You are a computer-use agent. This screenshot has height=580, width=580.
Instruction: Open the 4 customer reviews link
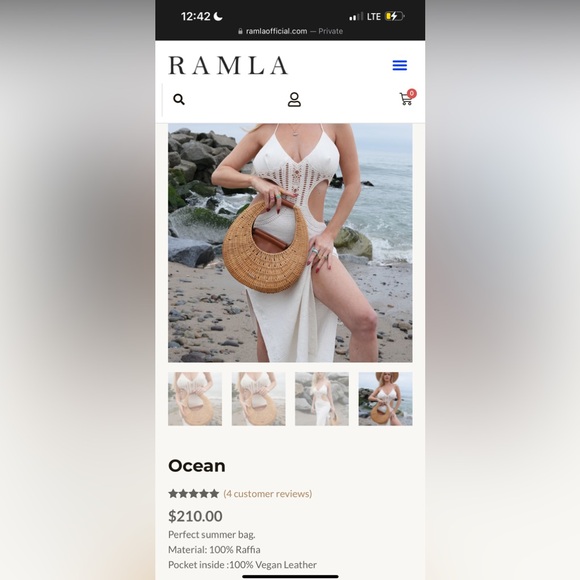coord(268,494)
